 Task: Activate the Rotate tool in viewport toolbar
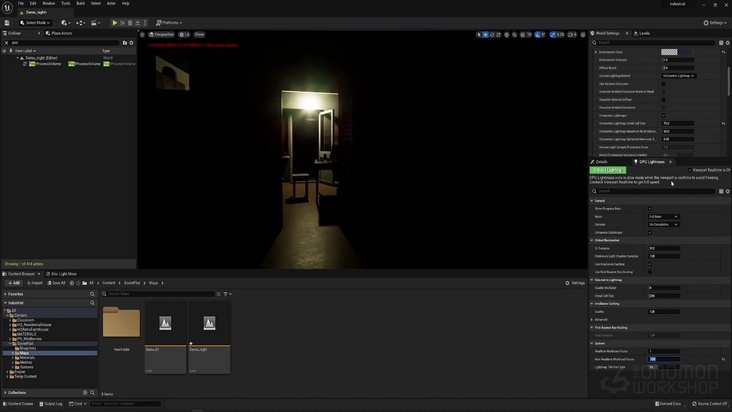pyautogui.click(x=492, y=35)
